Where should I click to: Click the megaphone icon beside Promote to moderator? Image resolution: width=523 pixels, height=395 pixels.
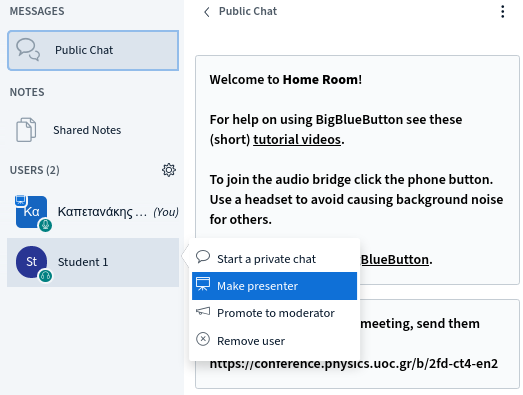(203, 312)
